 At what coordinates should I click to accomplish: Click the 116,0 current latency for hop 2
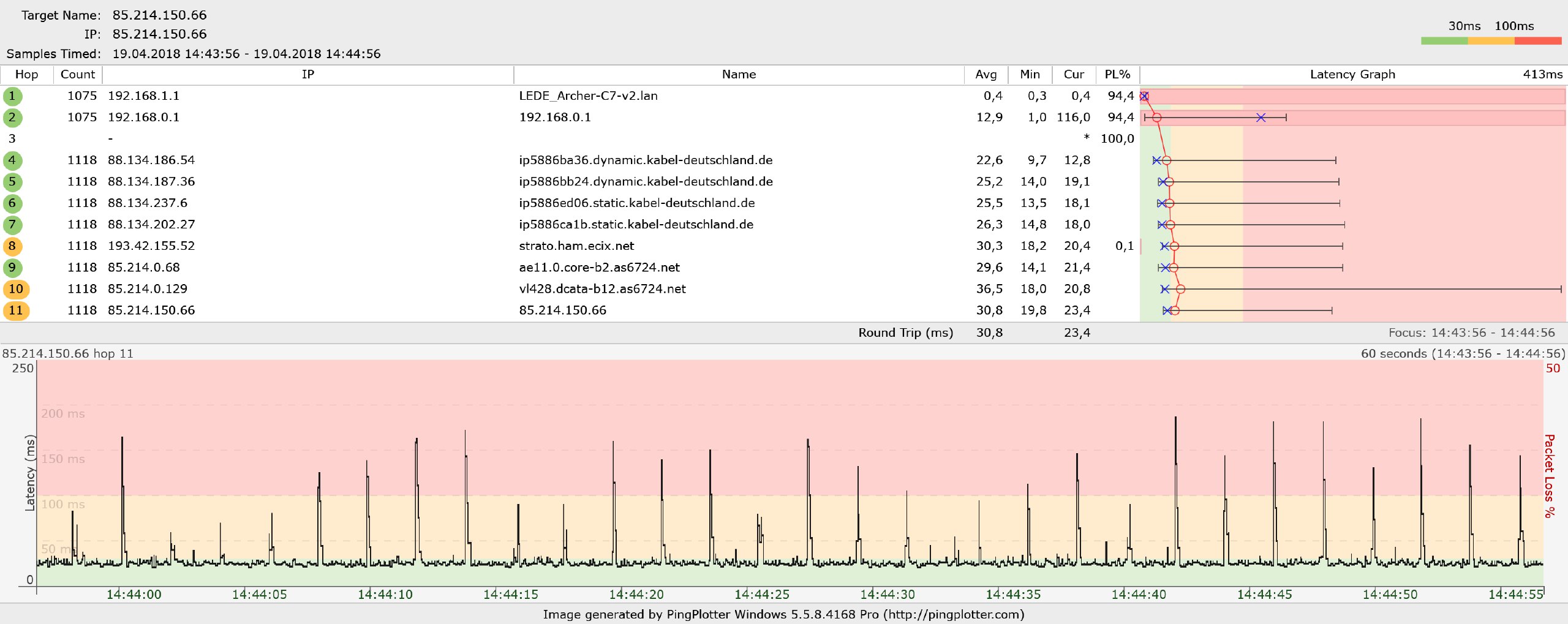tap(1073, 118)
